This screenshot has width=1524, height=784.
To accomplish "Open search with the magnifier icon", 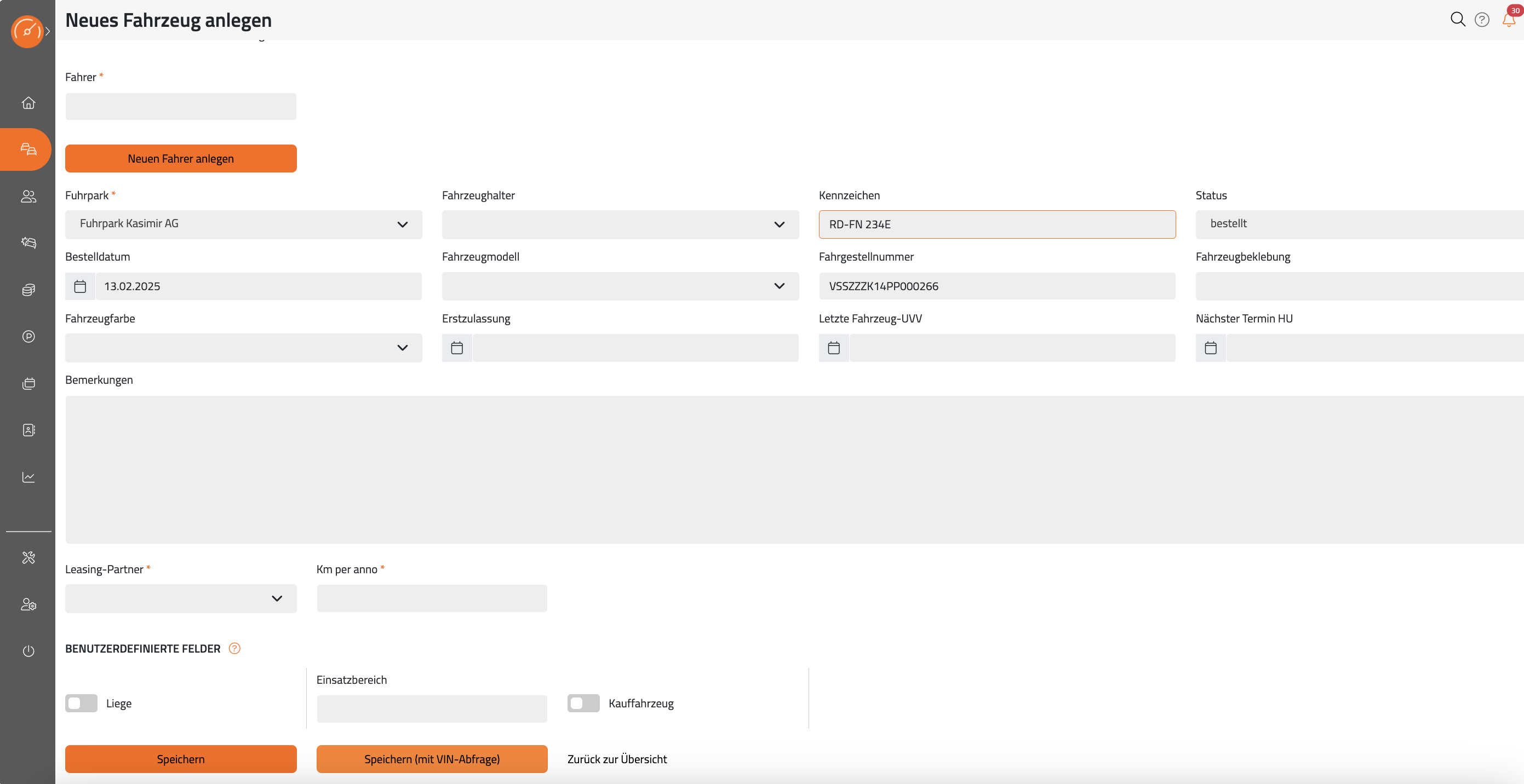I will 1458,20.
